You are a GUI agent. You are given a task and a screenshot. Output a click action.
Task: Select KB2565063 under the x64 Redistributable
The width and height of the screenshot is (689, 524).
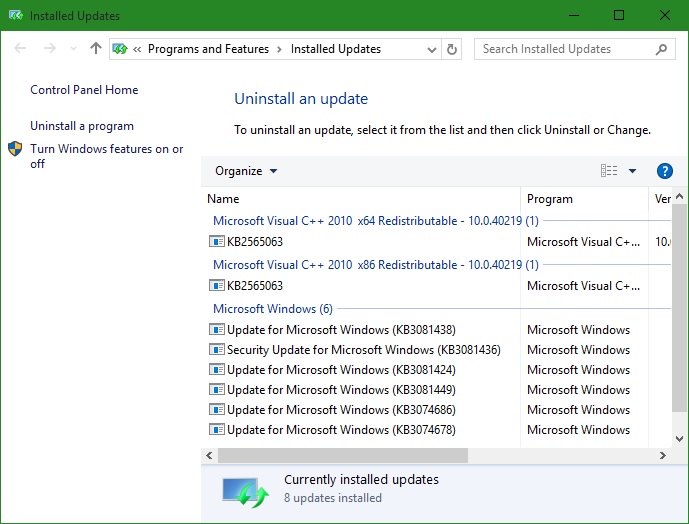(255, 242)
